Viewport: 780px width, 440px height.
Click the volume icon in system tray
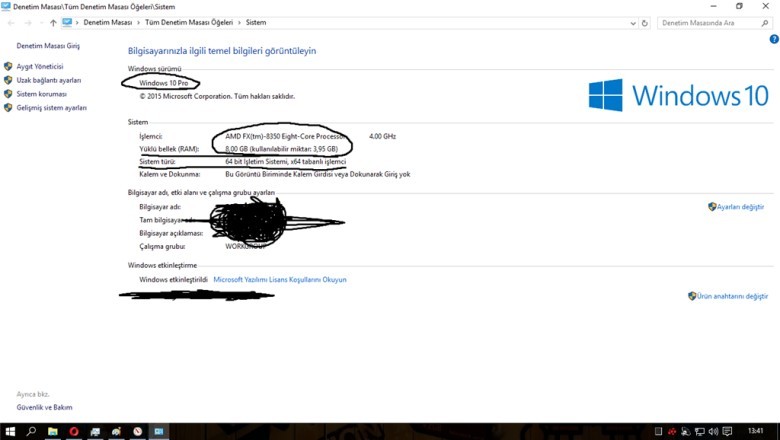713,432
